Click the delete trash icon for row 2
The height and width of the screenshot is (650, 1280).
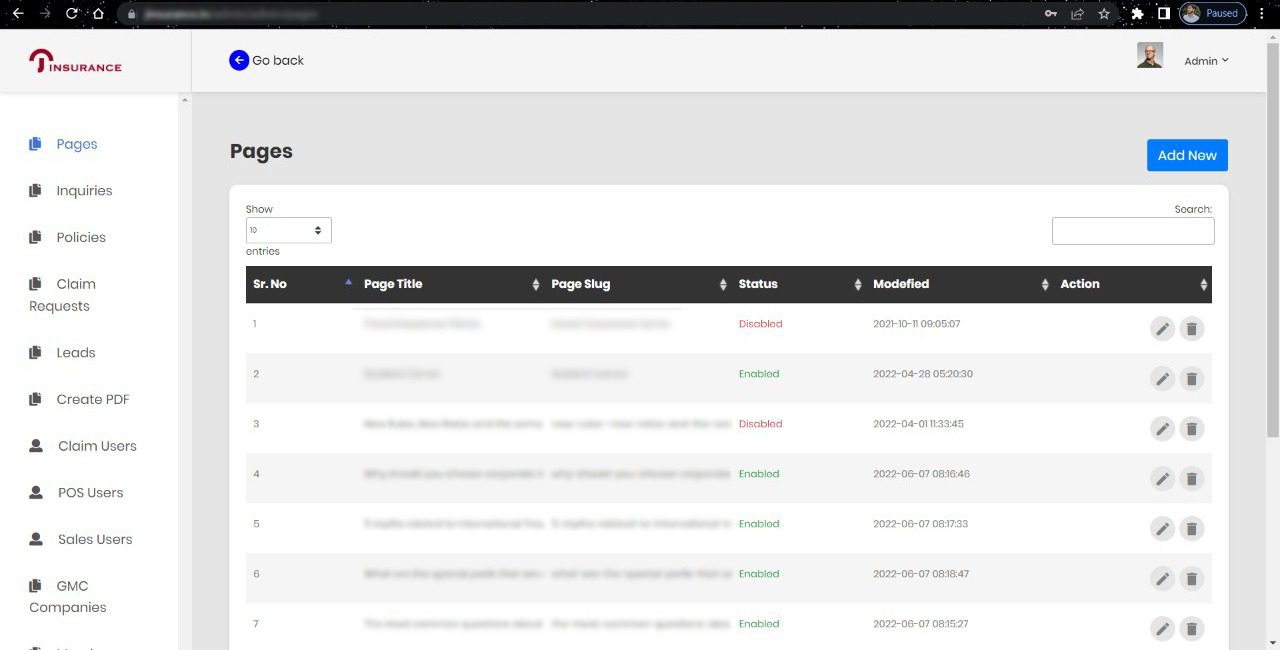(x=1191, y=379)
